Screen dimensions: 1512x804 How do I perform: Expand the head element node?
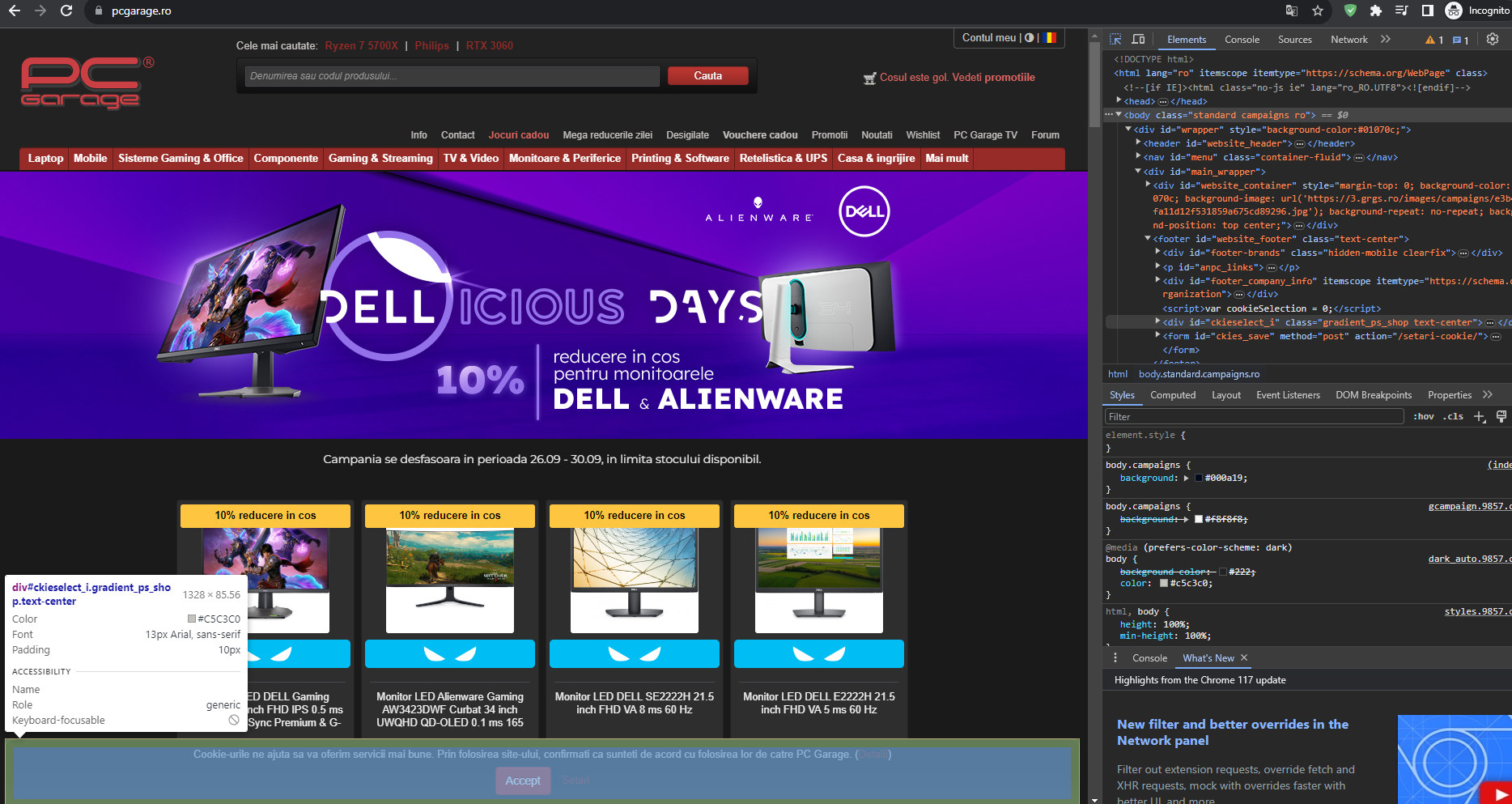(1119, 101)
